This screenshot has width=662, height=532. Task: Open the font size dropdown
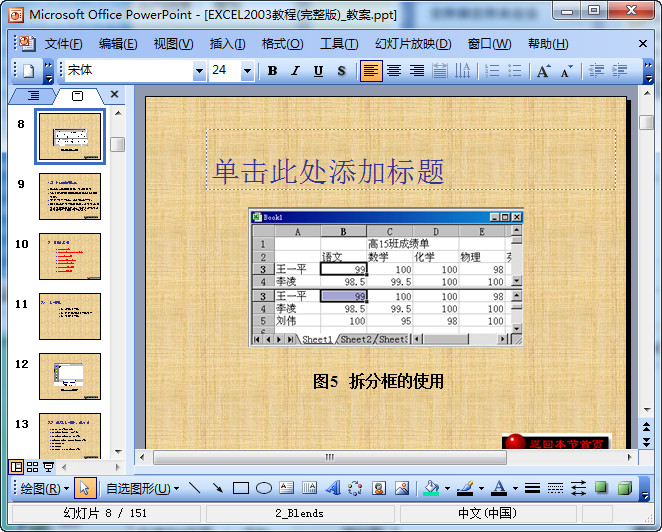tap(247, 71)
